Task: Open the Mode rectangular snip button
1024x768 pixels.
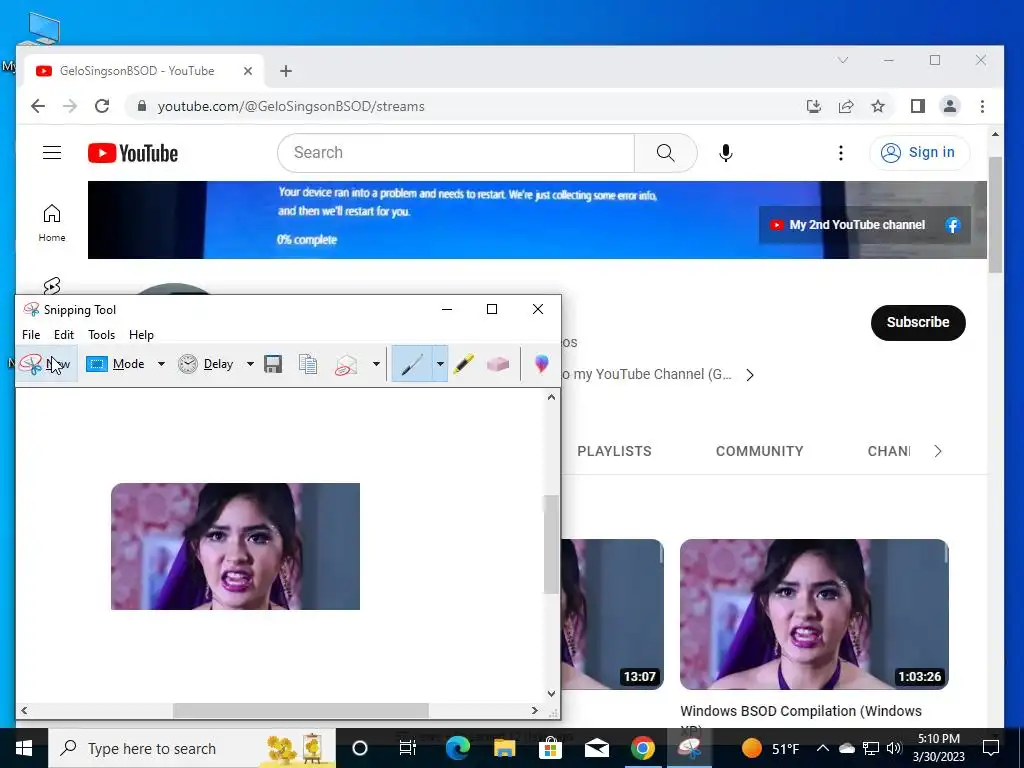Action: 116,364
